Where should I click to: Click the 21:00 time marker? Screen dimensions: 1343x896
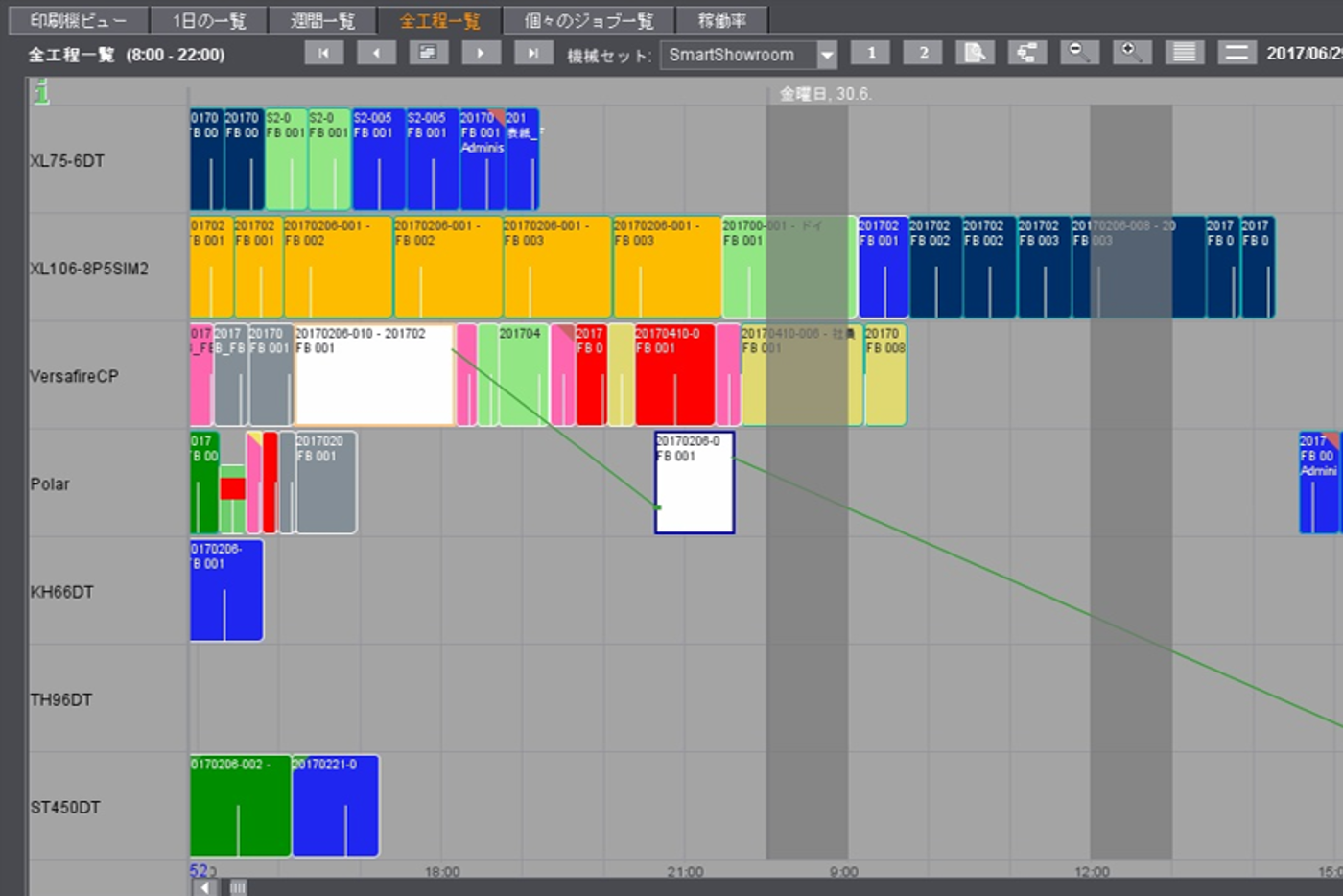click(685, 872)
